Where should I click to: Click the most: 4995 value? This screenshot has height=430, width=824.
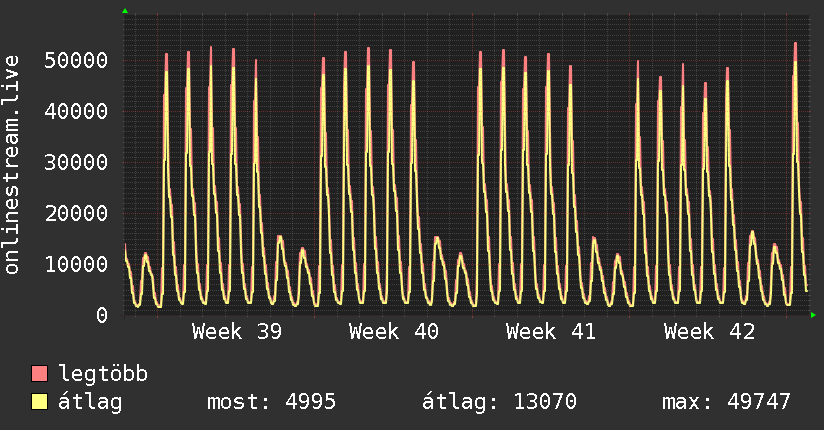(x=271, y=402)
